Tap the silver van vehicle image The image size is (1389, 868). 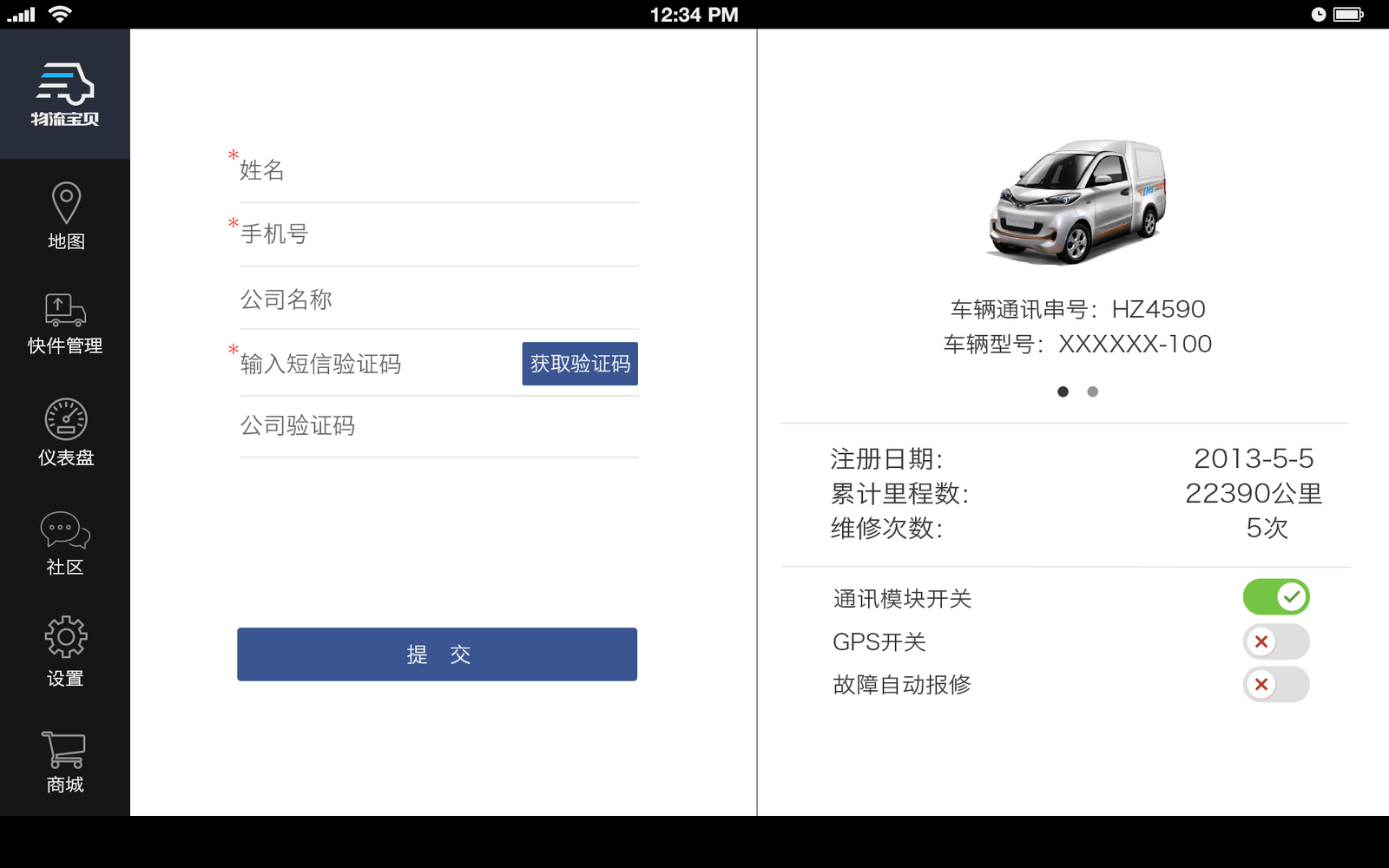tap(1076, 201)
